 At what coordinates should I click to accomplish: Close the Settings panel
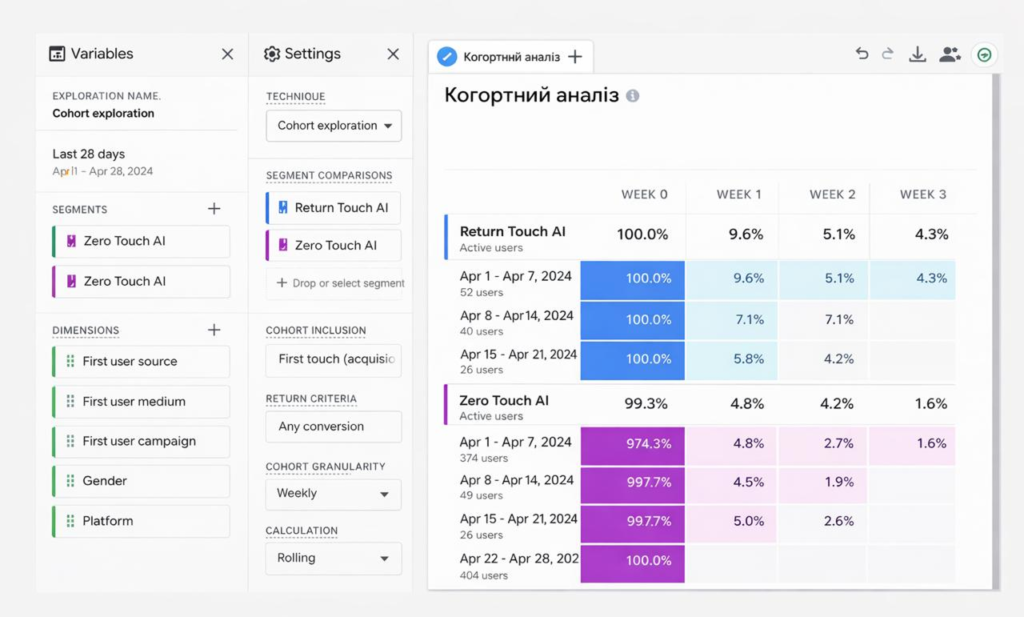pyautogui.click(x=393, y=54)
